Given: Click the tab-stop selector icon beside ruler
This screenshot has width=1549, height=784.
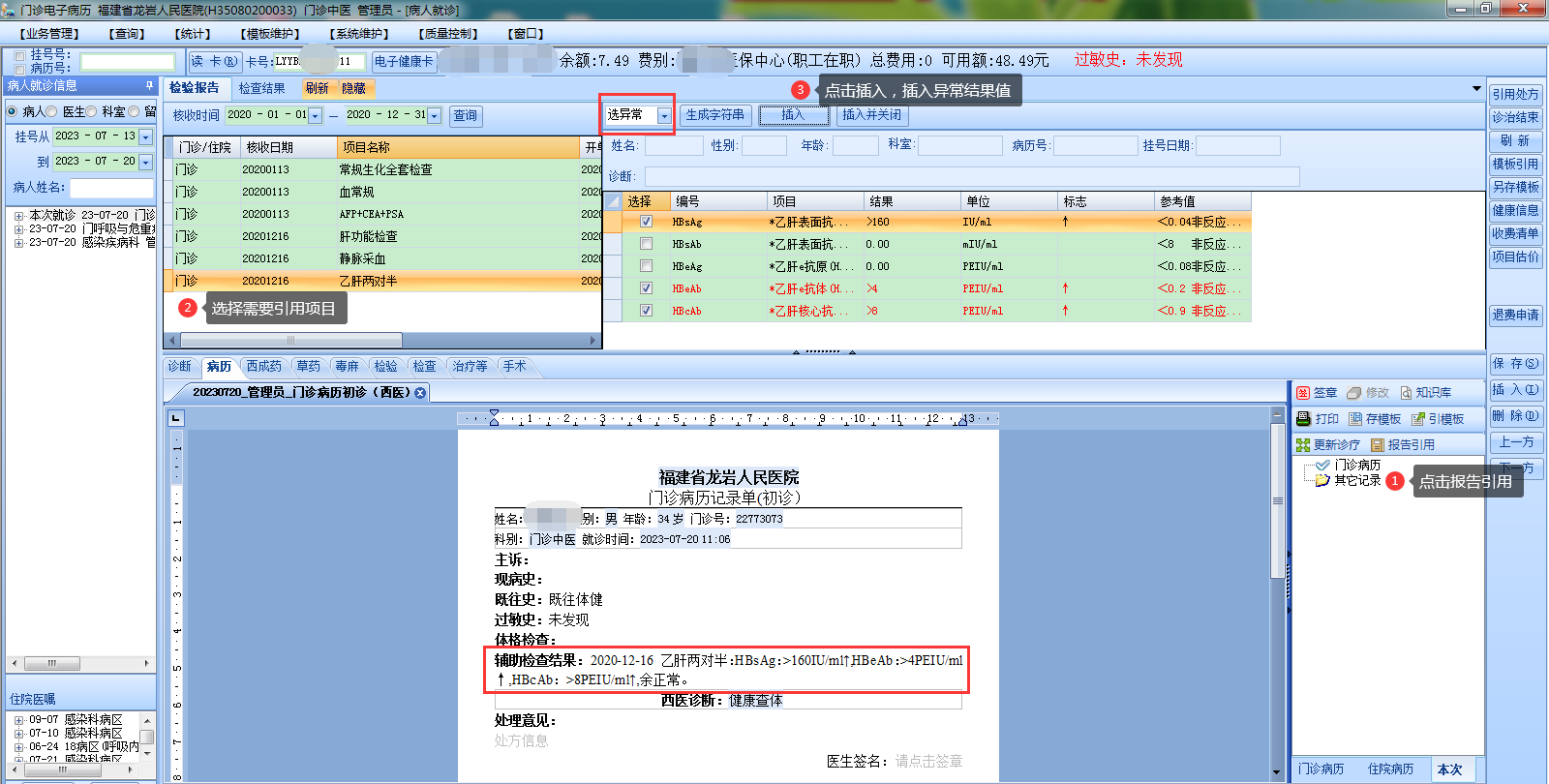Looking at the screenshot, I should click(175, 418).
